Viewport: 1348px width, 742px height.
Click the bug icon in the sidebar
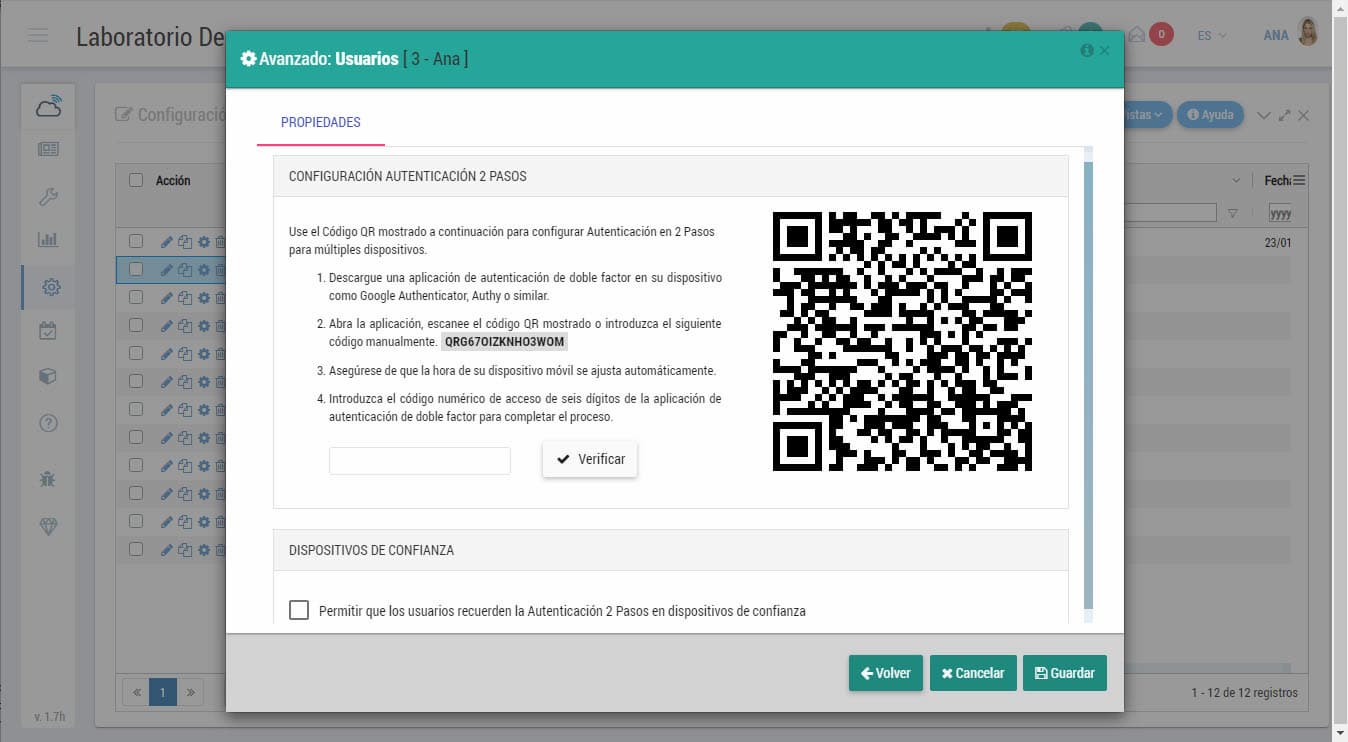click(x=49, y=479)
